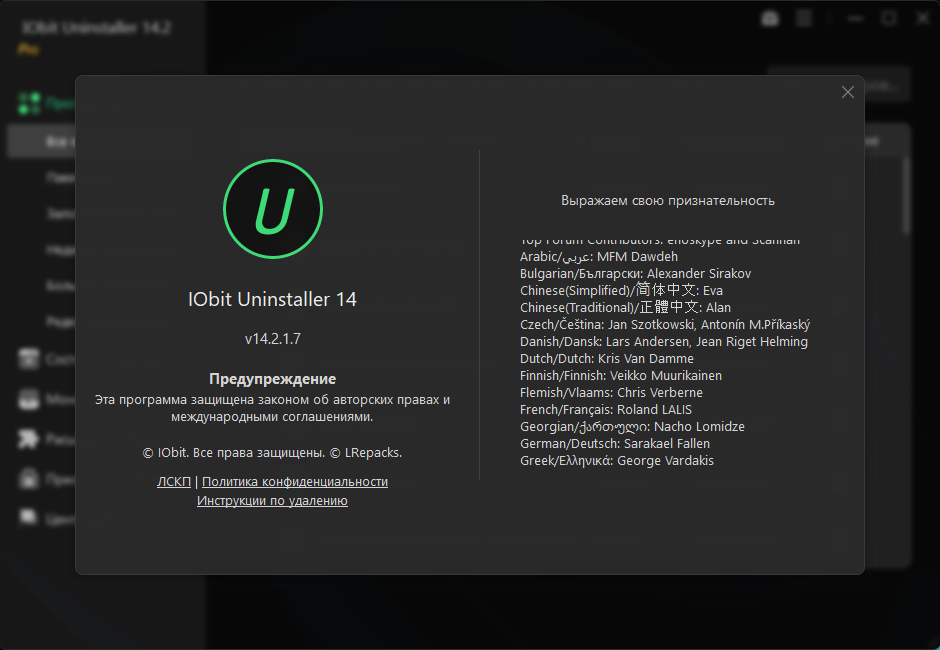Click the 'Эта программа защищена законом' warning text
Viewport: 940px width, 650px height.
pyautogui.click(x=272, y=408)
